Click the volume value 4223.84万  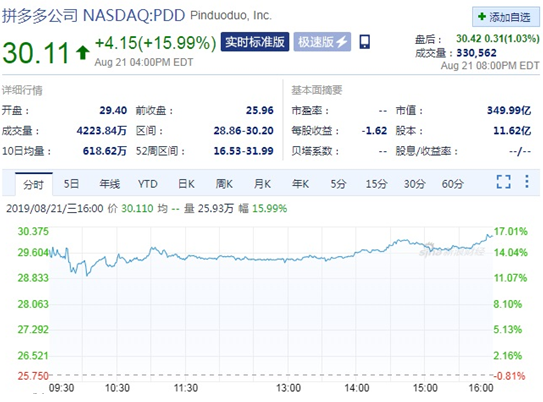click(x=102, y=131)
